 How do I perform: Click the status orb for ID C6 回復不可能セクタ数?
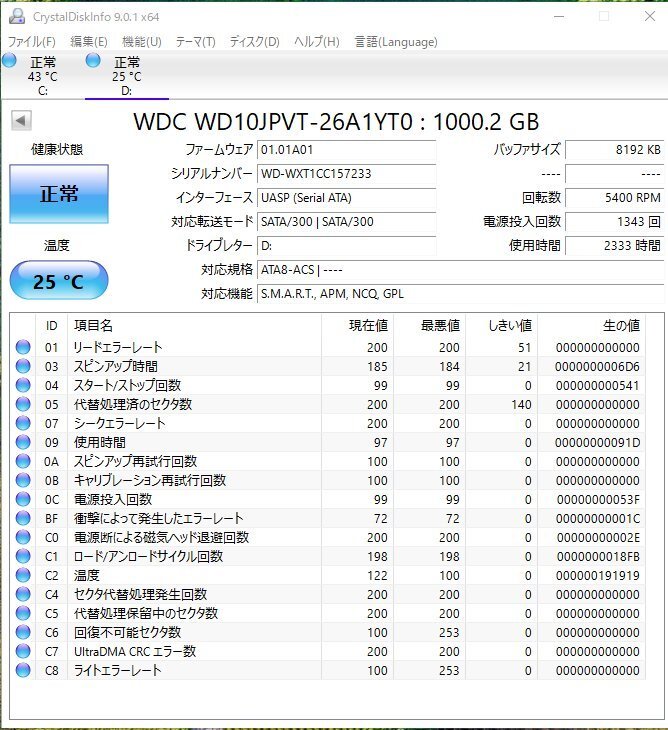(x=23, y=632)
